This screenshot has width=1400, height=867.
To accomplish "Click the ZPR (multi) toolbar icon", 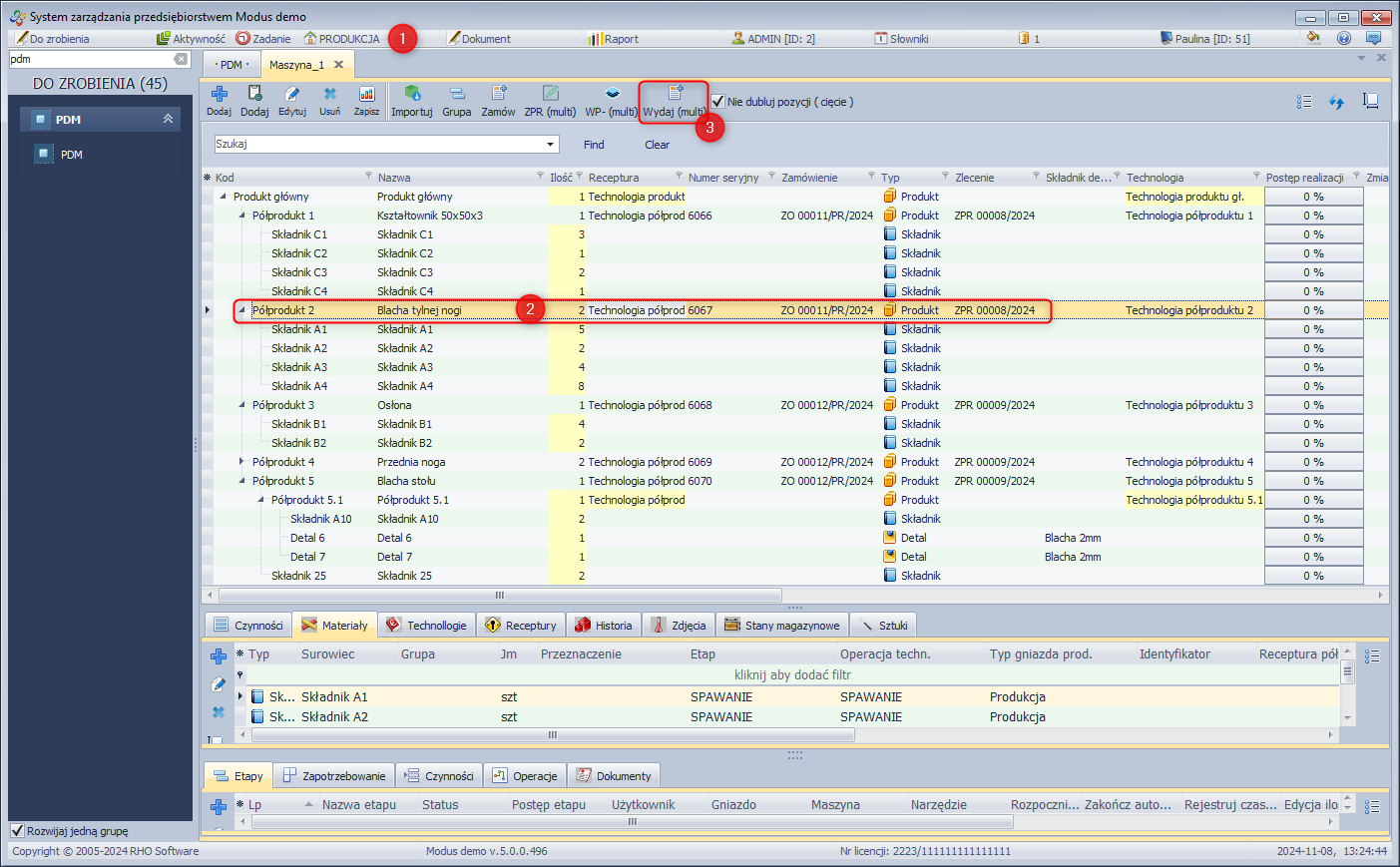I will click(x=550, y=95).
